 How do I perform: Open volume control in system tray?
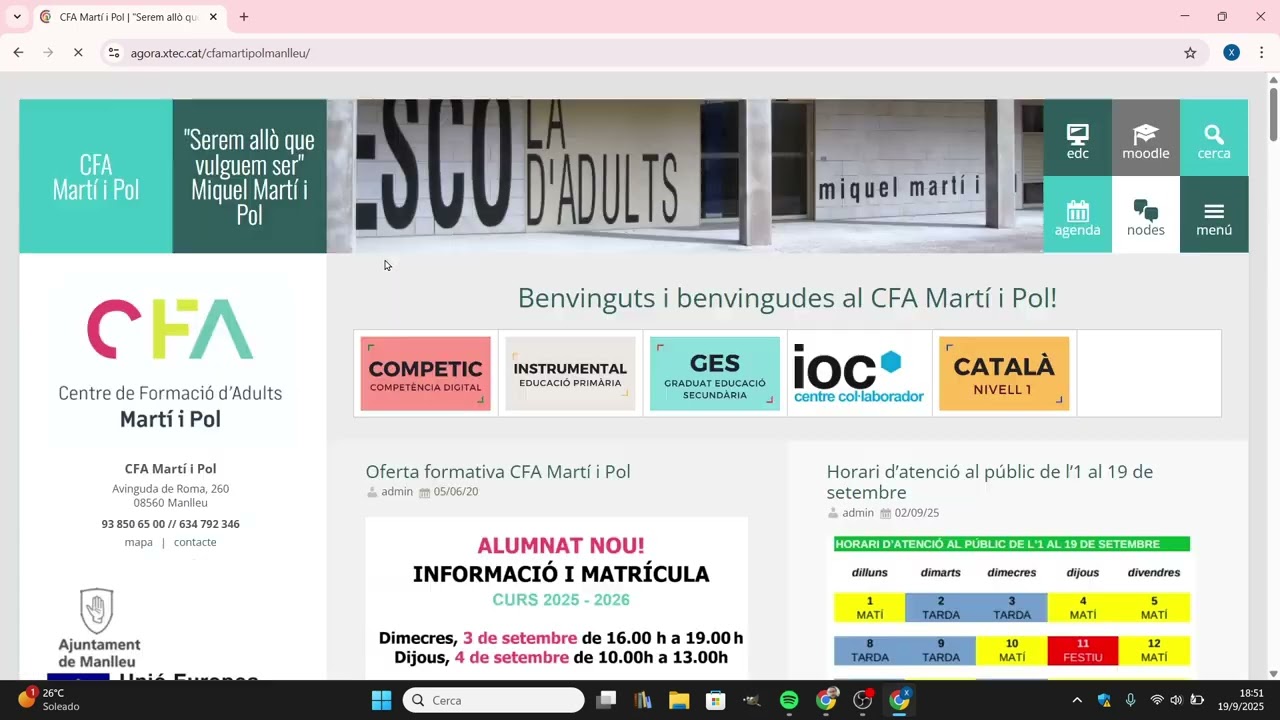coord(1176,700)
